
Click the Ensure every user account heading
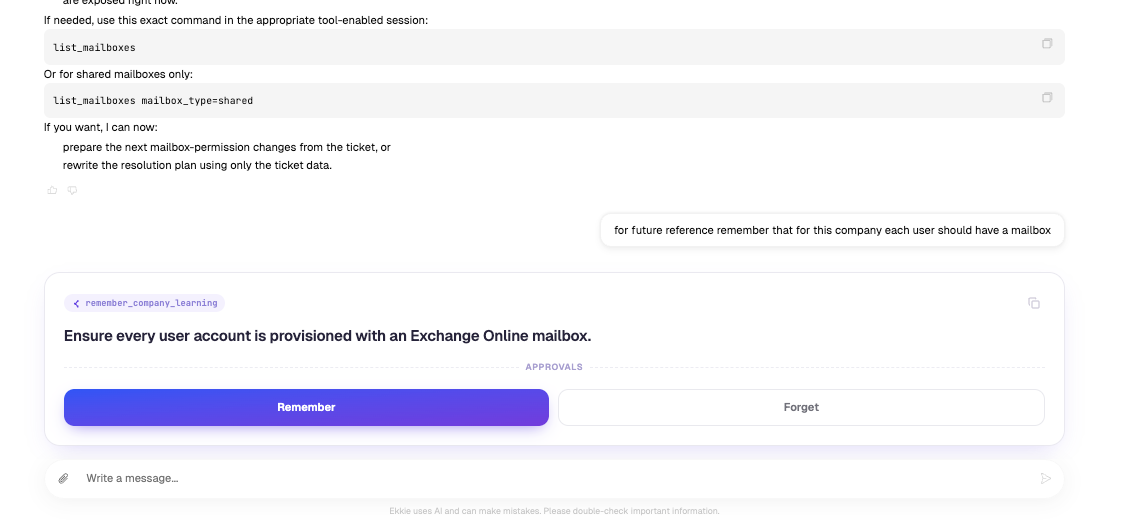pos(328,336)
